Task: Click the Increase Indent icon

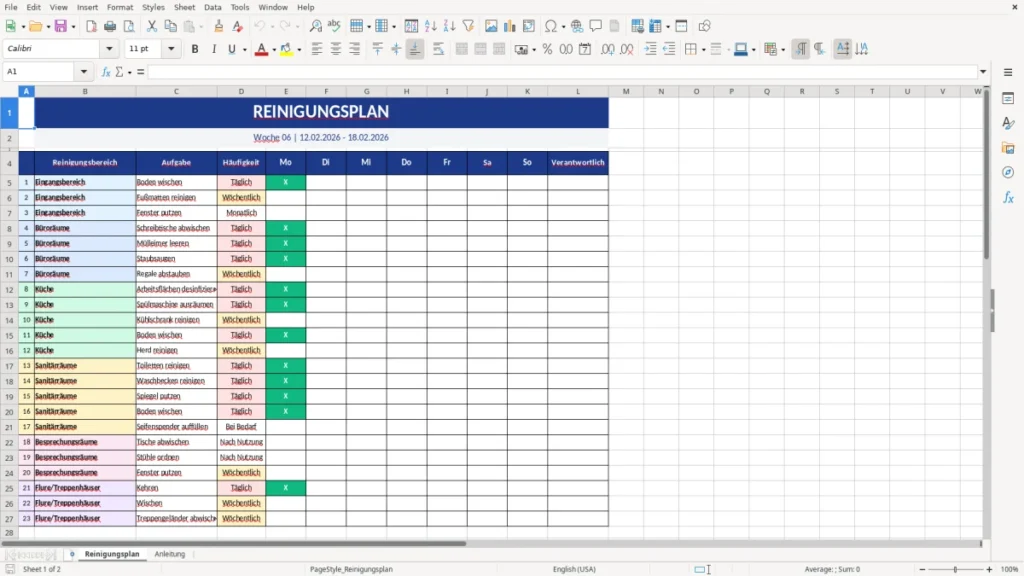Action: tap(650, 49)
